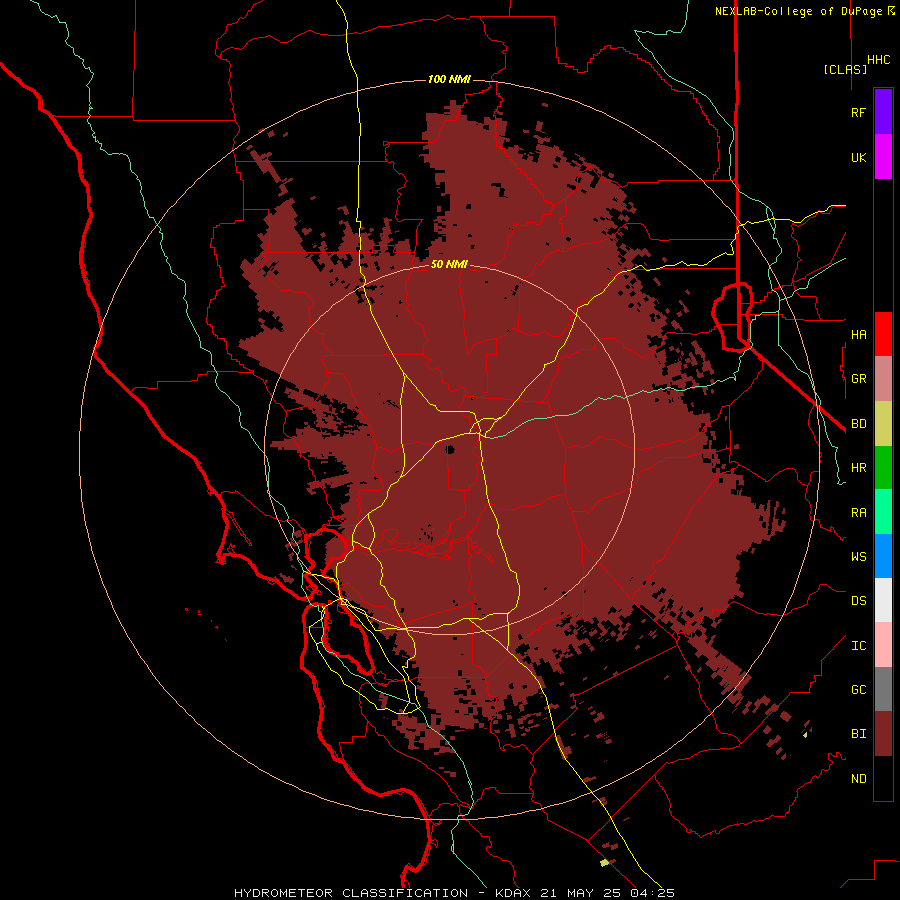Click the 100 NMI range ring label
This screenshot has height=900, width=900.
pos(449,79)
